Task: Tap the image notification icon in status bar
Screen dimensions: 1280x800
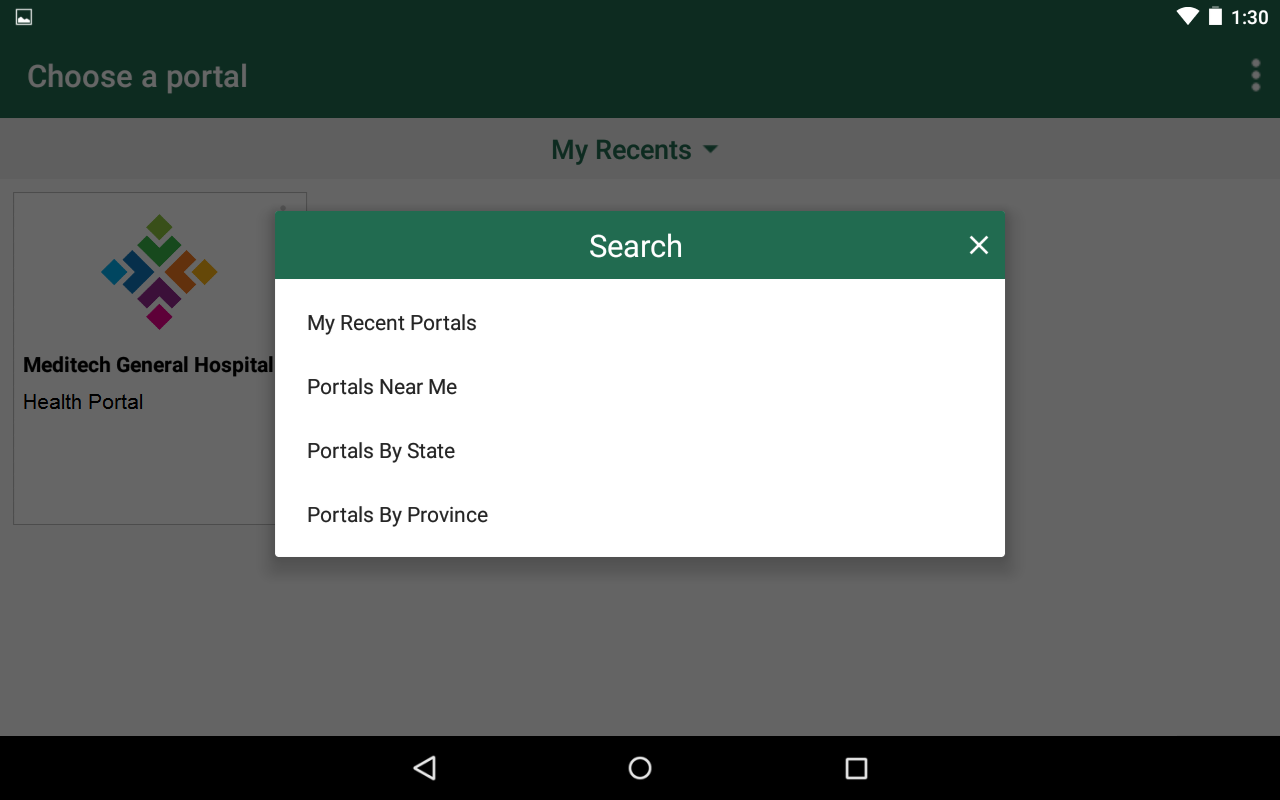Action: click(x=24, y=17)
